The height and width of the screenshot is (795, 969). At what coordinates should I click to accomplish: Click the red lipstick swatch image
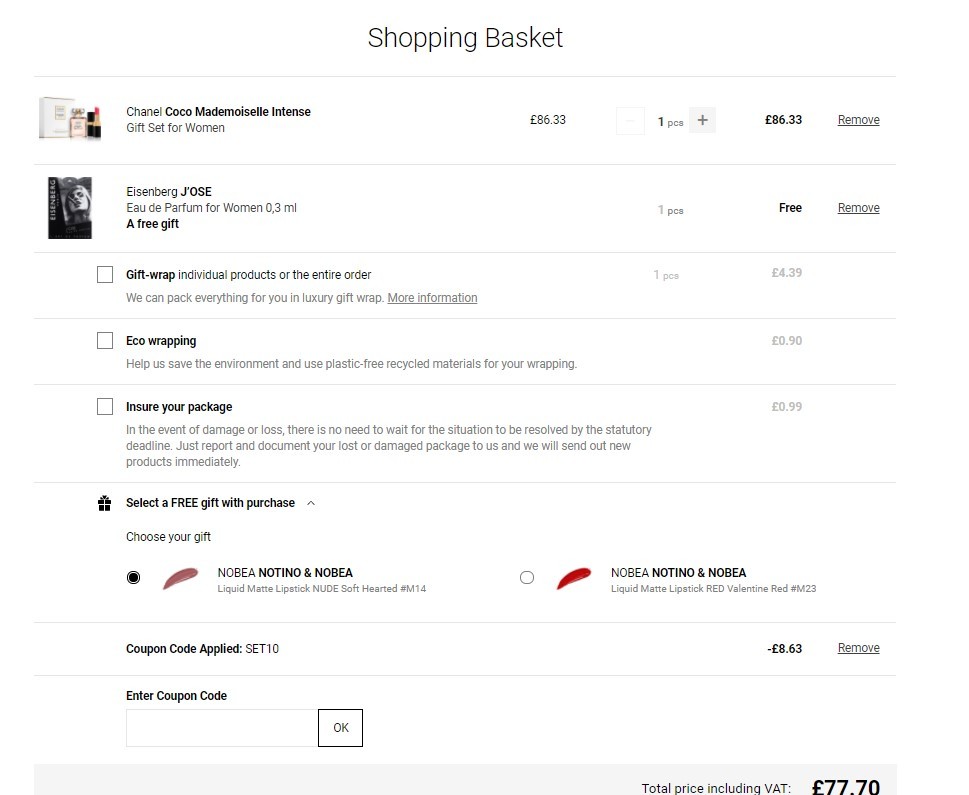(573, 578)
